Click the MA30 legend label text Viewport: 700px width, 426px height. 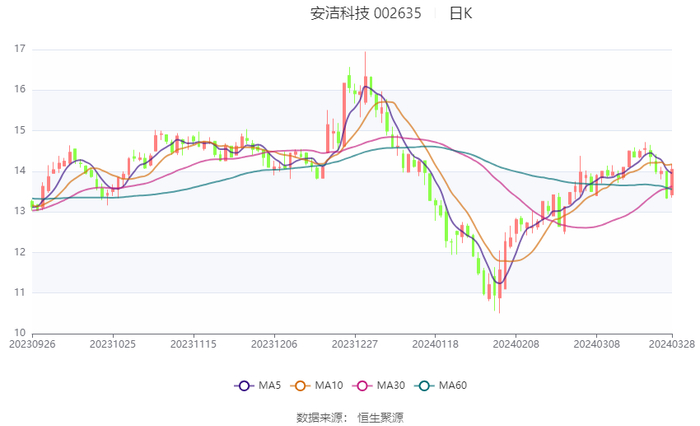[391, 385]
